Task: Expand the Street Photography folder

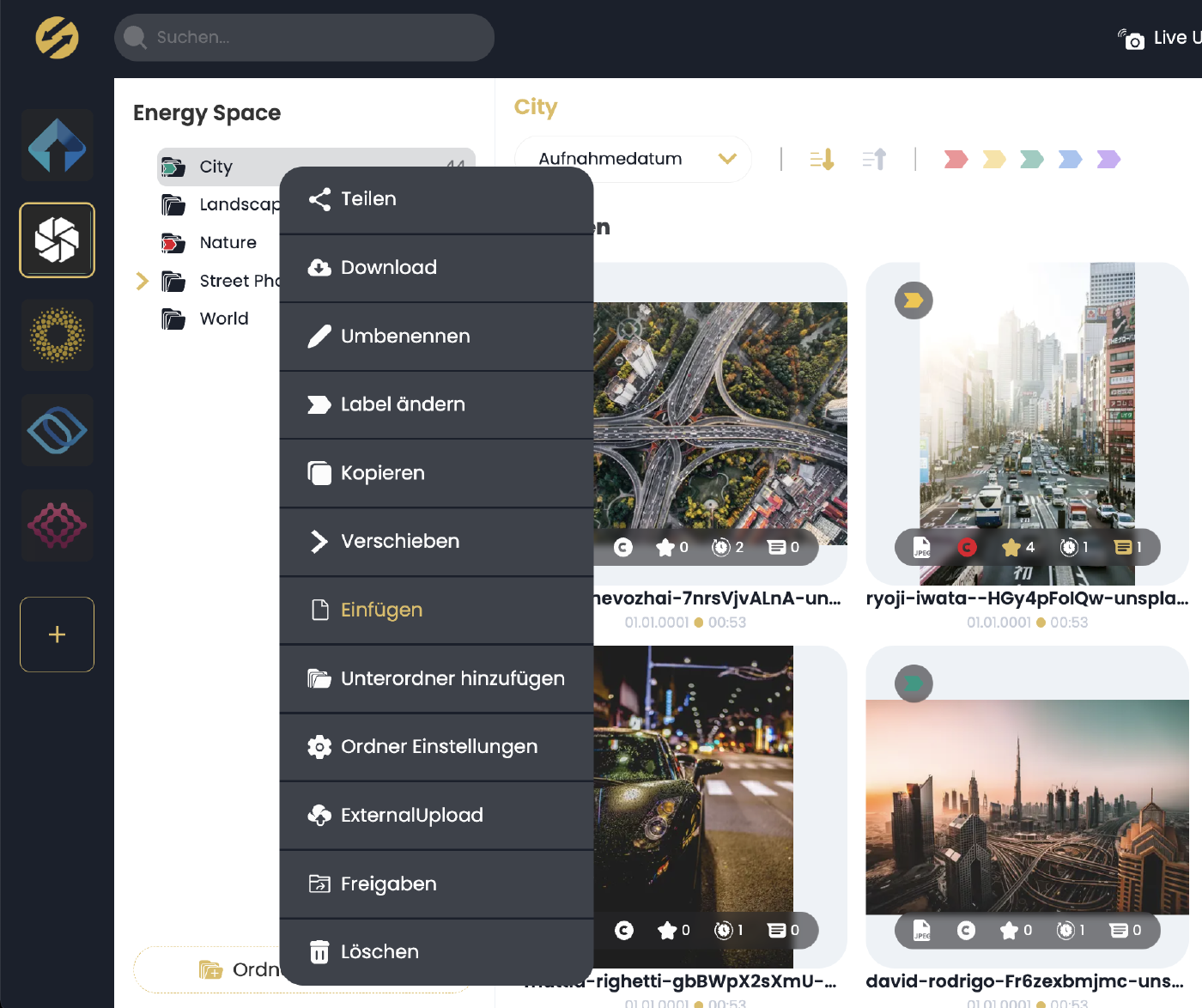Action: (x=143, y=281)
